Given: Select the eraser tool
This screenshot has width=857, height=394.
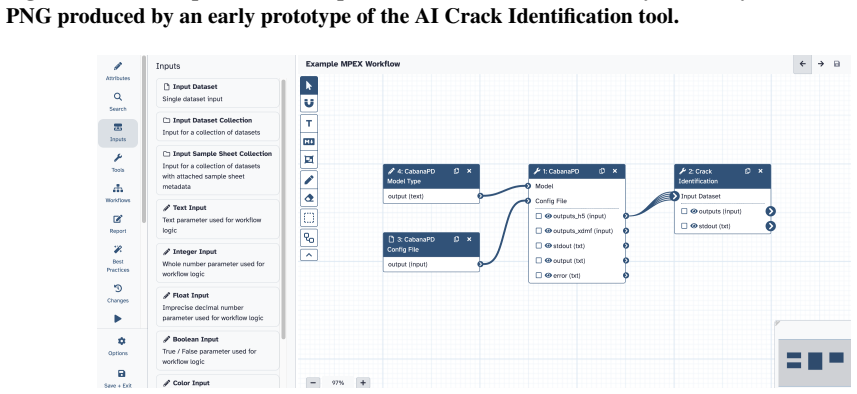Looking at the screenshot, I should (309, 198).
